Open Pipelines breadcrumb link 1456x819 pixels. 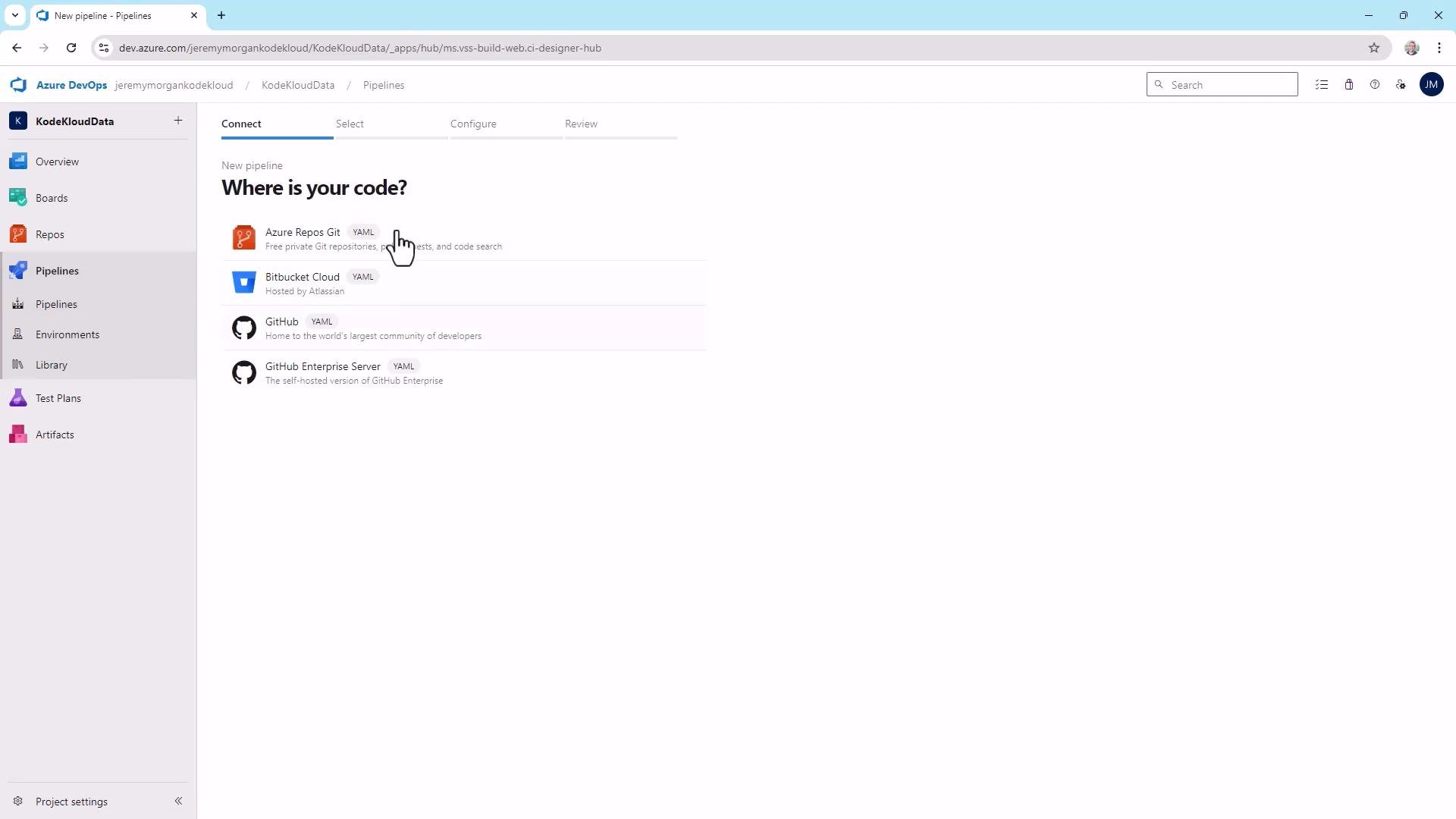[x=384, y=85]
